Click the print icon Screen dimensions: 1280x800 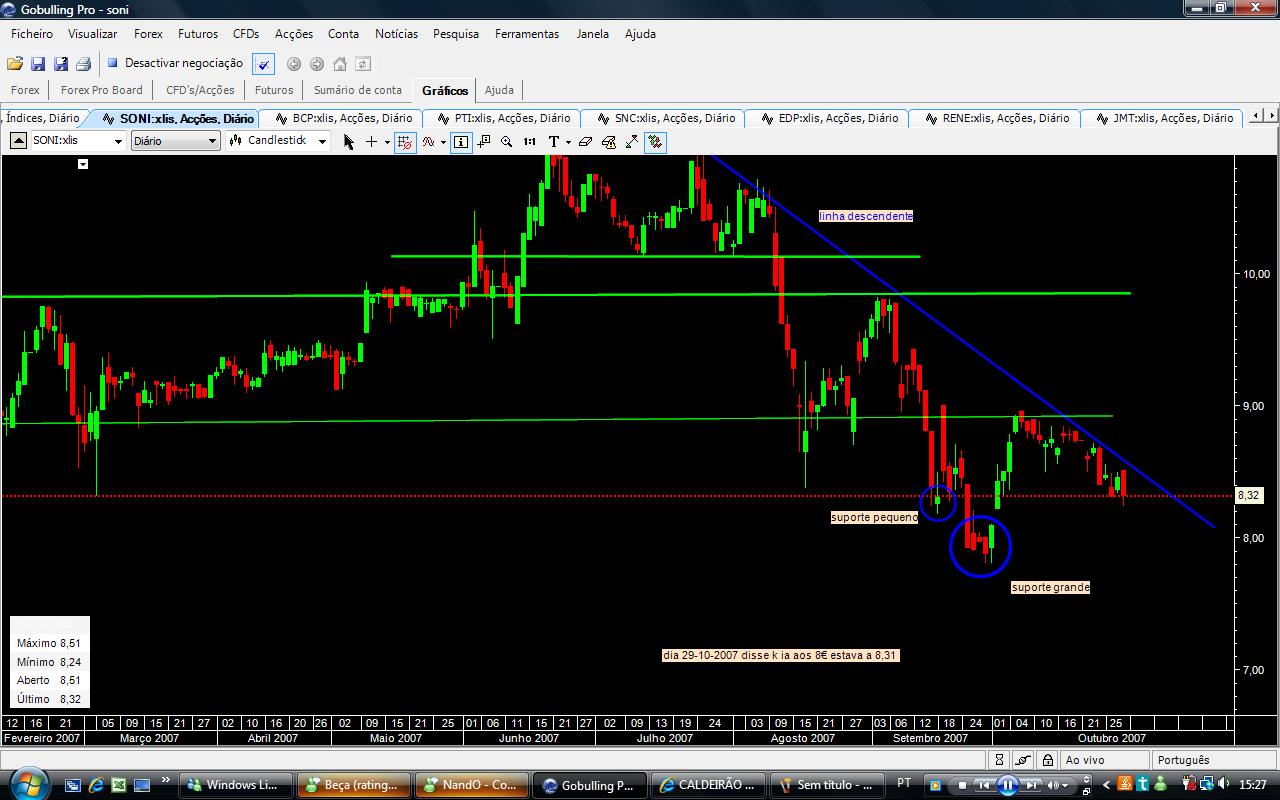[x=84, y=64]
